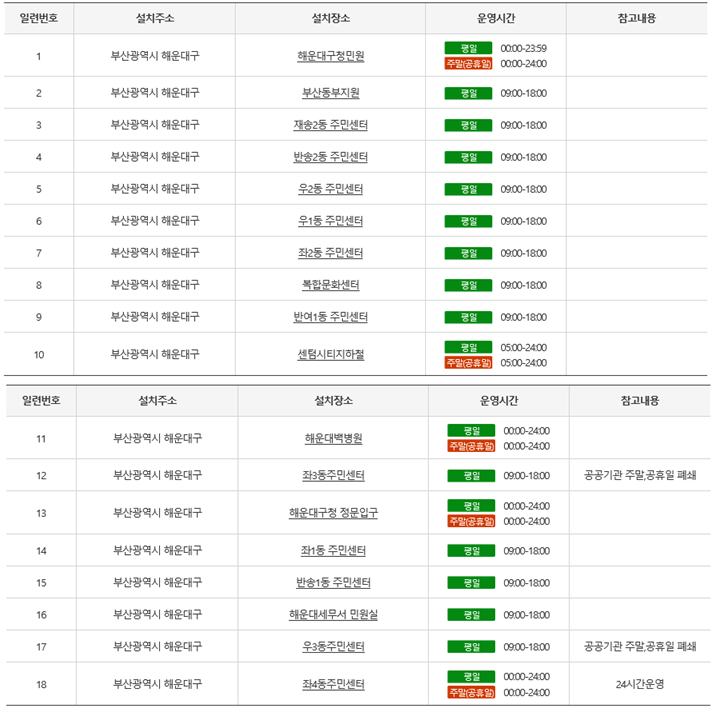Image resolution: width=711 pixels, height=710 pixels.
Task: Click the 좌1동 주민센터 link
Action: pyautogui.click(x=333, y=551)
